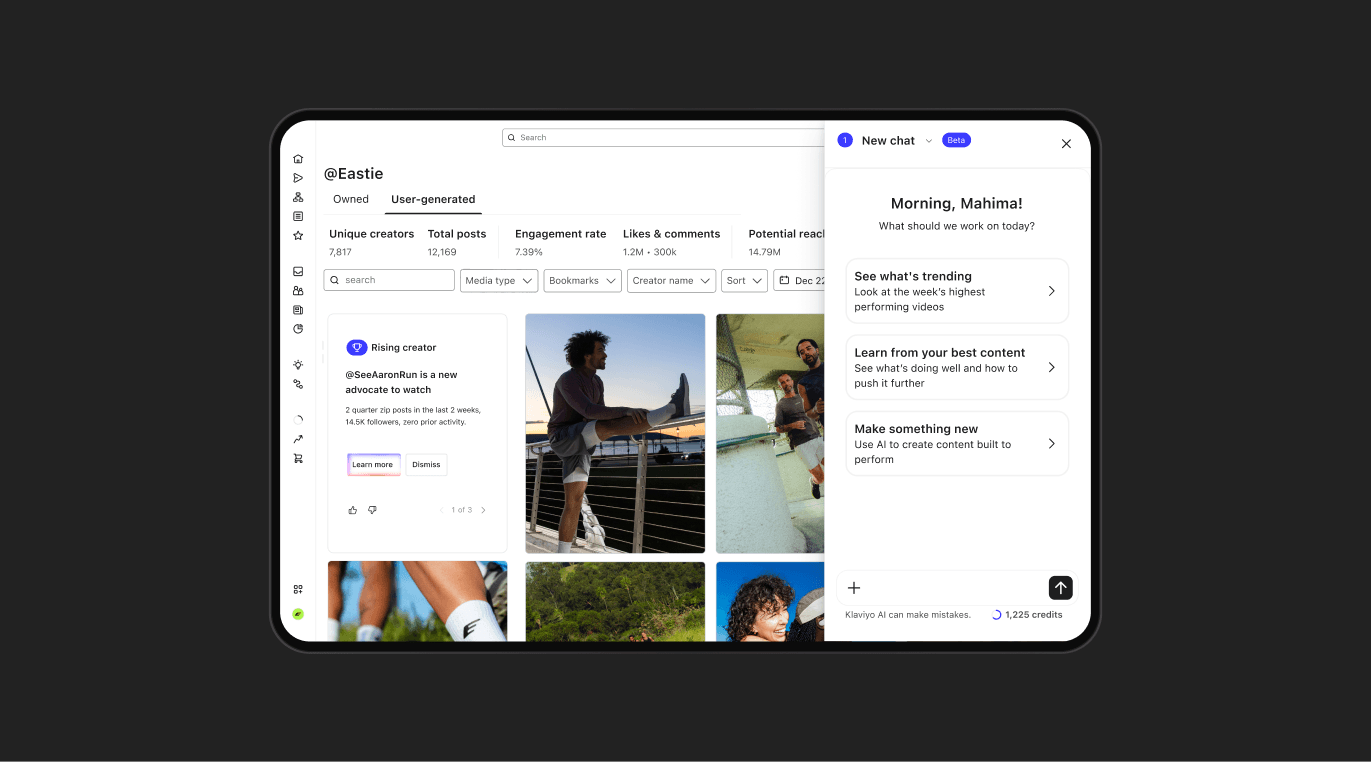This screenshot has height=762, width=1371.
Task: Click the chat message input field
Action: (x=955, y=588)
